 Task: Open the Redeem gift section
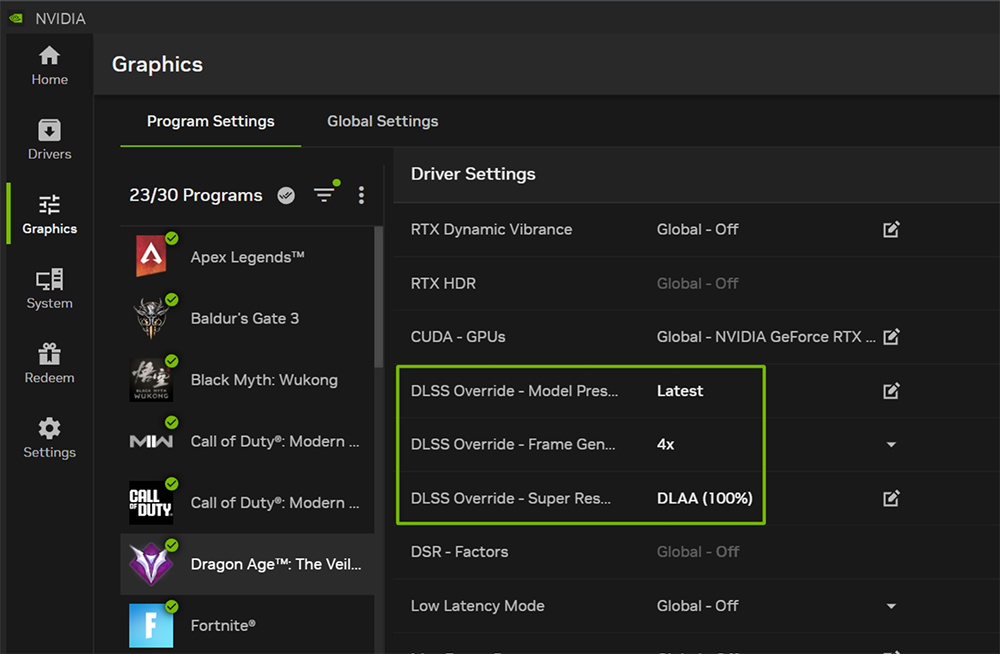[x=49, y=365]
